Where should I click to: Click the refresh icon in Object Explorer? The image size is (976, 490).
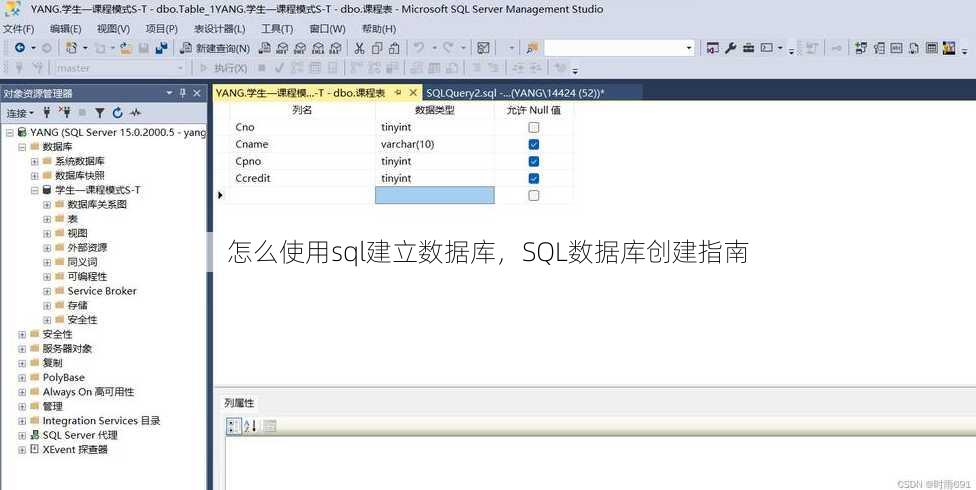coord(117,113)
